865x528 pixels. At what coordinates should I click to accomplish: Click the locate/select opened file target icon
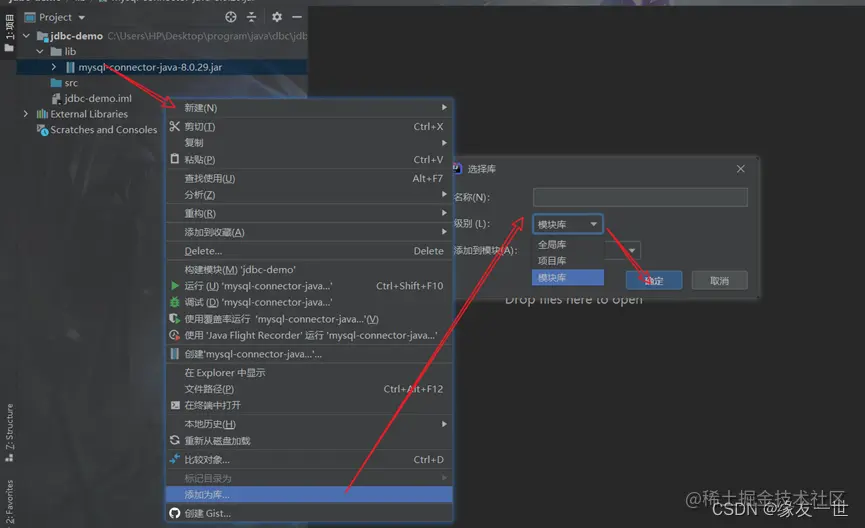pos(231,17)
